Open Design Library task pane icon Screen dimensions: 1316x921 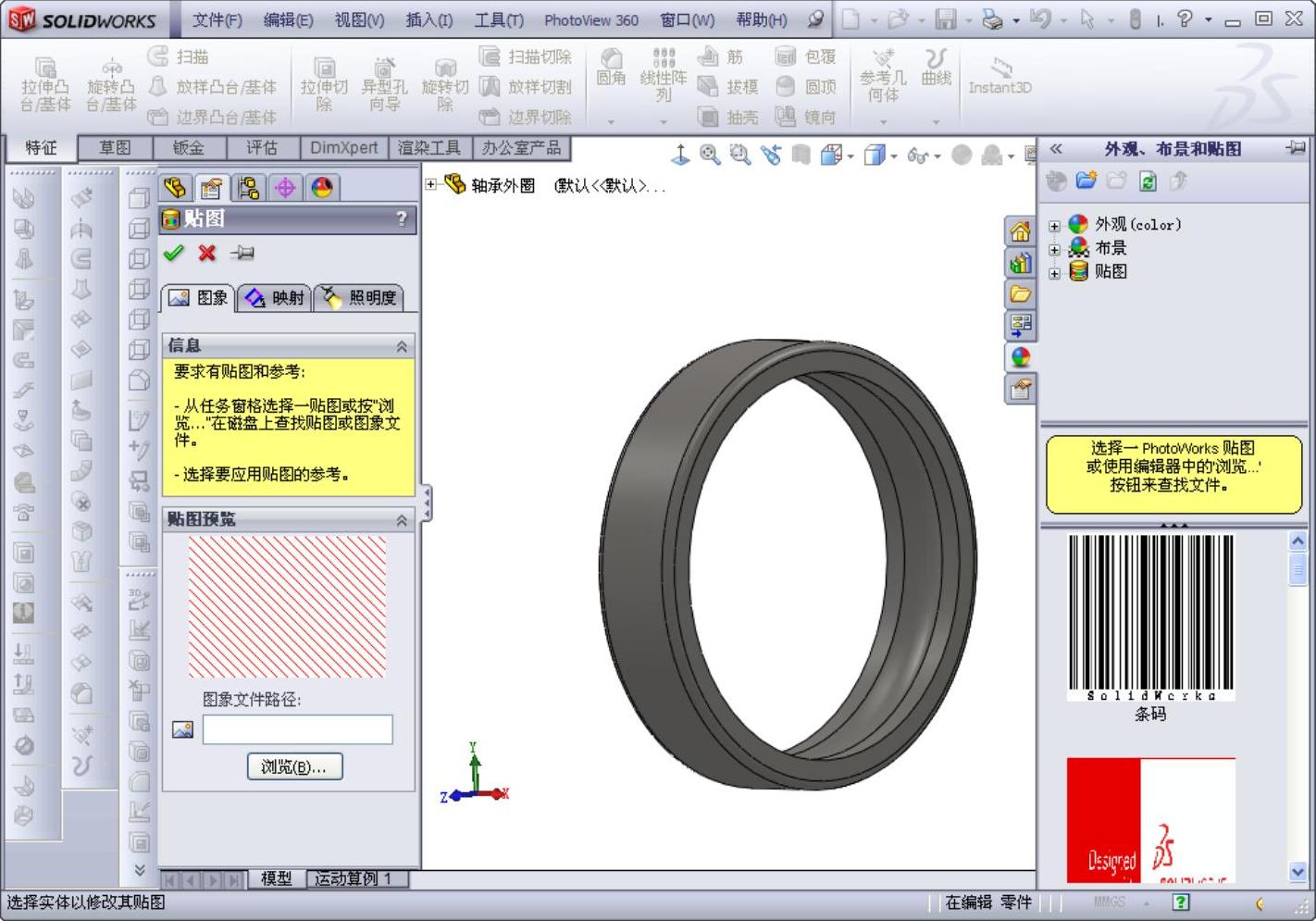pos(1020,264)
